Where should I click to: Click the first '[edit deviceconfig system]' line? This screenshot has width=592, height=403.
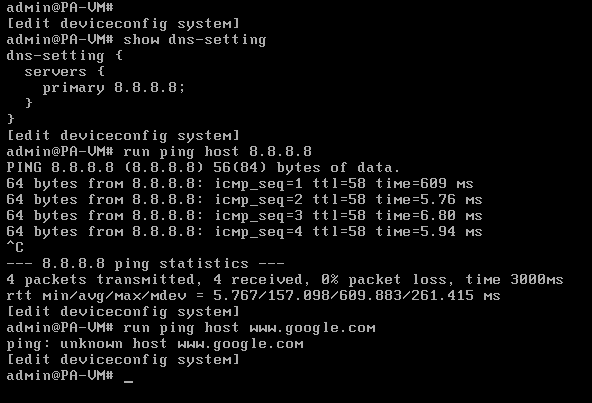[x=123, y=24]
